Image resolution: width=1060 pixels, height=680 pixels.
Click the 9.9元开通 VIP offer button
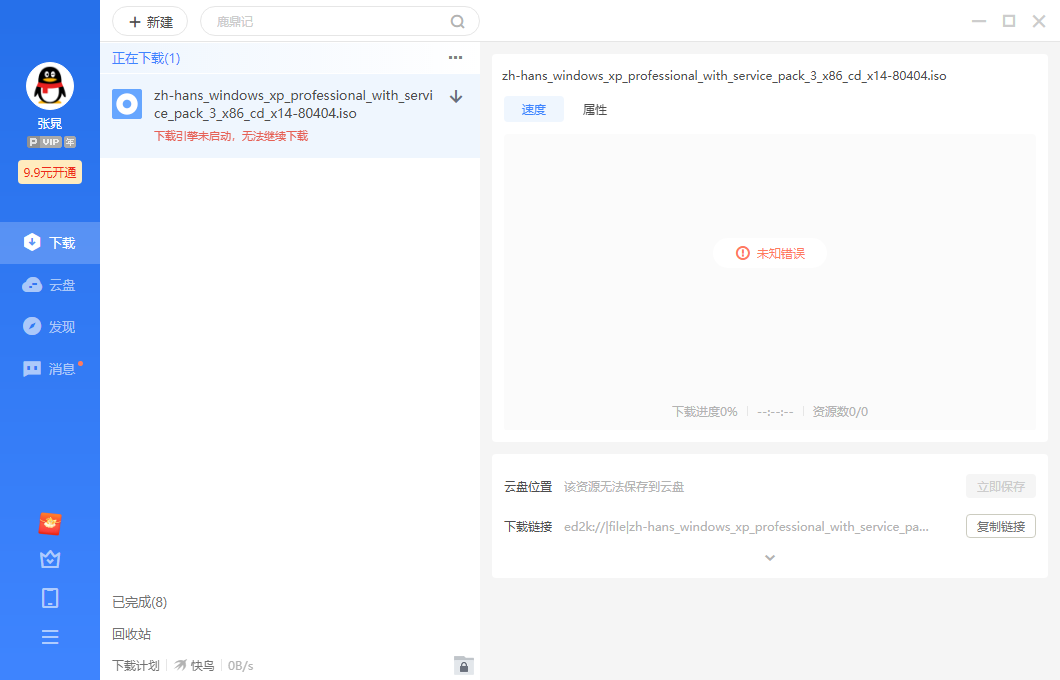pyautogui.click(x=50, y=172)
